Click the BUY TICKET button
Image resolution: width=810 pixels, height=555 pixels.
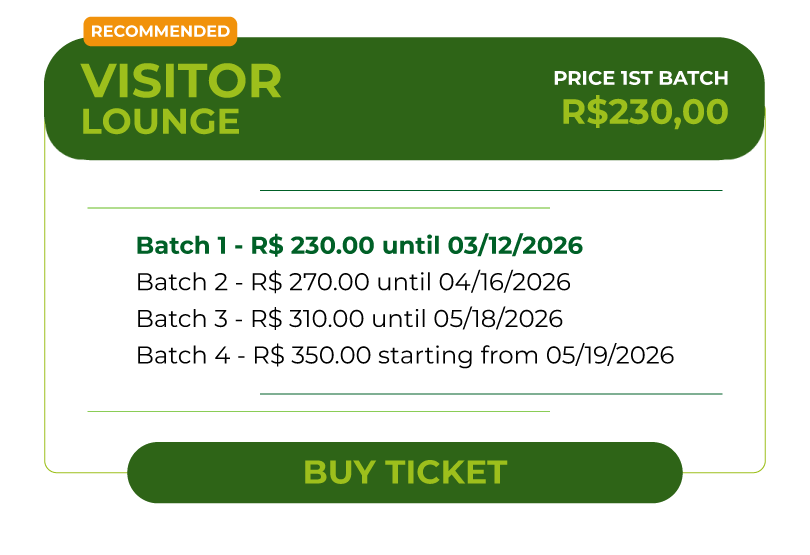(x=405, y=472)
